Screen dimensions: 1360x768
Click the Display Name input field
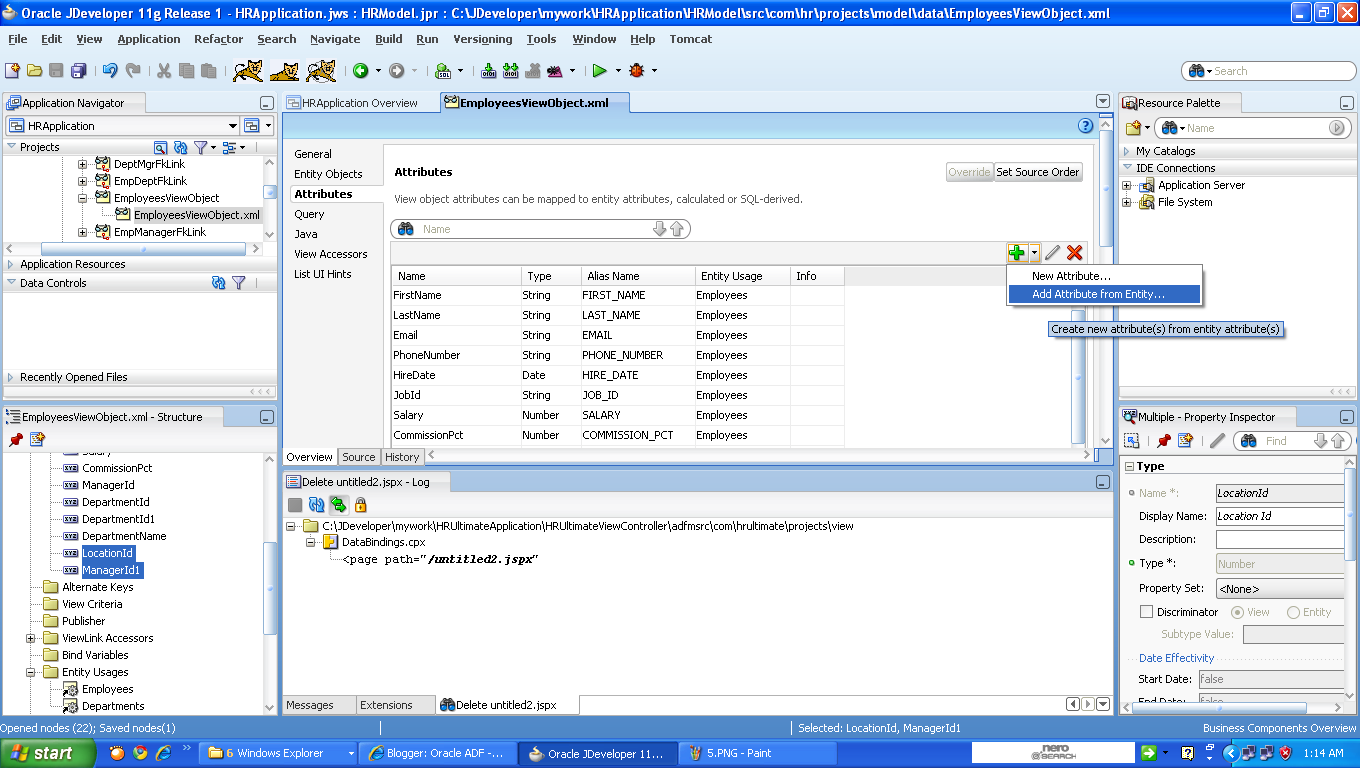pos(1280,516)
